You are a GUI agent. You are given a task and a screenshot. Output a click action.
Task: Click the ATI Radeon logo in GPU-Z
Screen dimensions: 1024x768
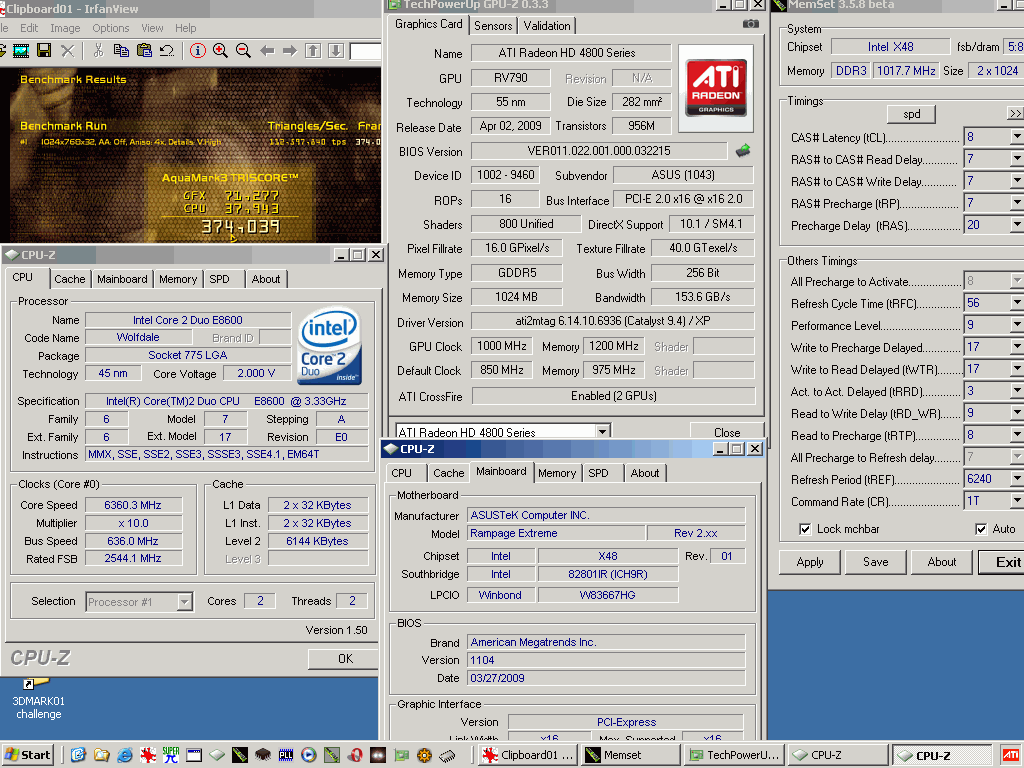(716, 88)
